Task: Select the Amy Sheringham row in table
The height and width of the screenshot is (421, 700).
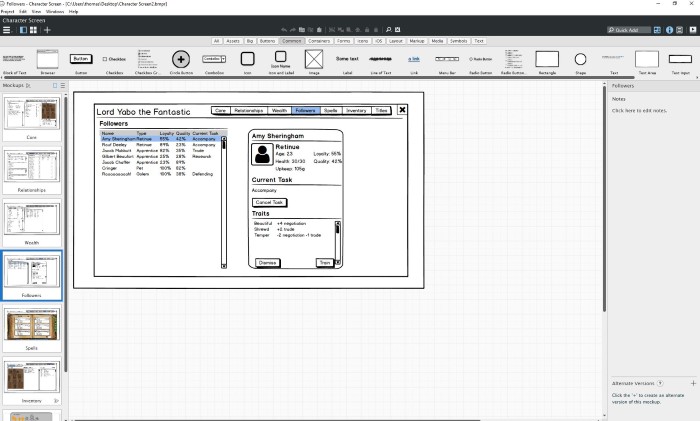Action: point(160,139)
